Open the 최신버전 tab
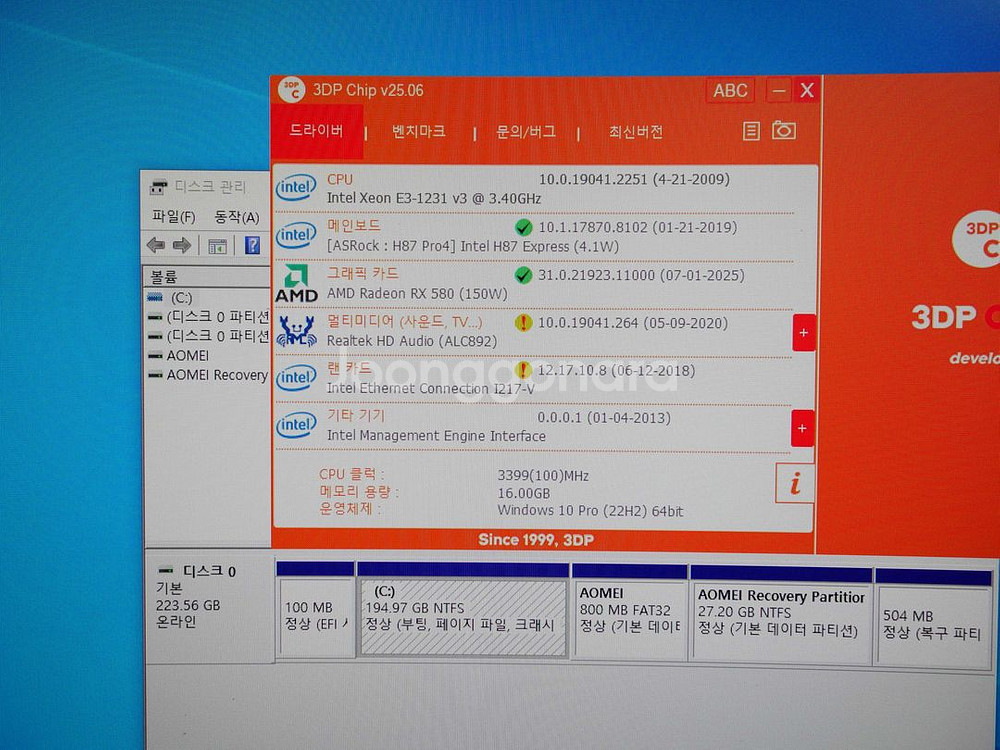Screen dimensions: 1000x750 [x=636, y=132]
